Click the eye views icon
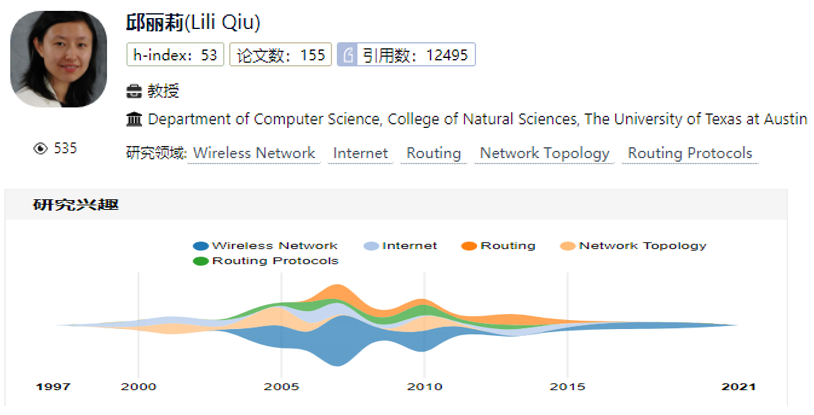The image size is (814, 415). [x=41, y=149]
